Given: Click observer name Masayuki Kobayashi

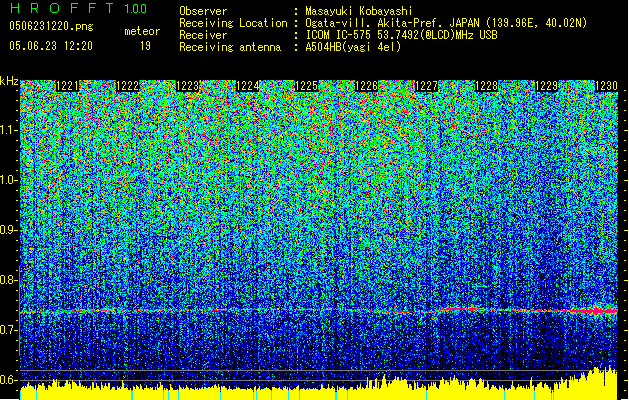Looking at the screenshot, I should [359, 11].
